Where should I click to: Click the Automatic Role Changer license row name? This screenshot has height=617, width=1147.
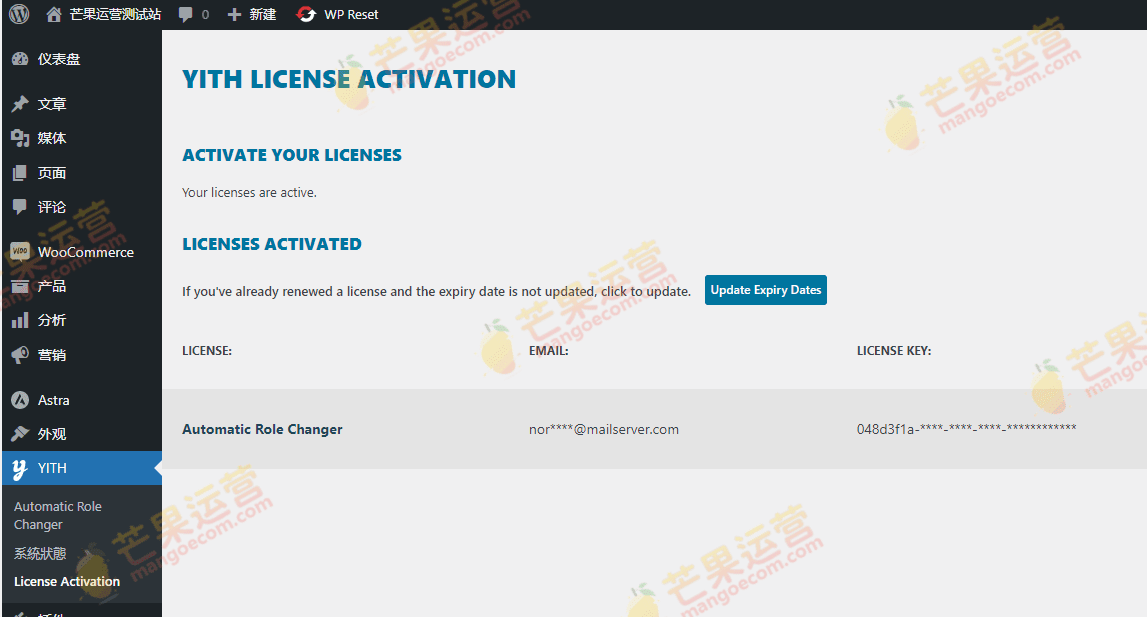pyautogui.click(x=262, y=430)
